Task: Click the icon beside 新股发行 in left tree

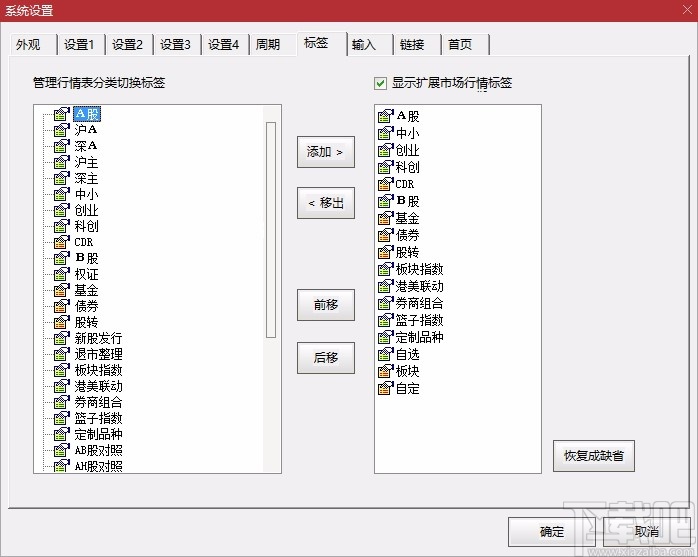Action: pos(62,338)
